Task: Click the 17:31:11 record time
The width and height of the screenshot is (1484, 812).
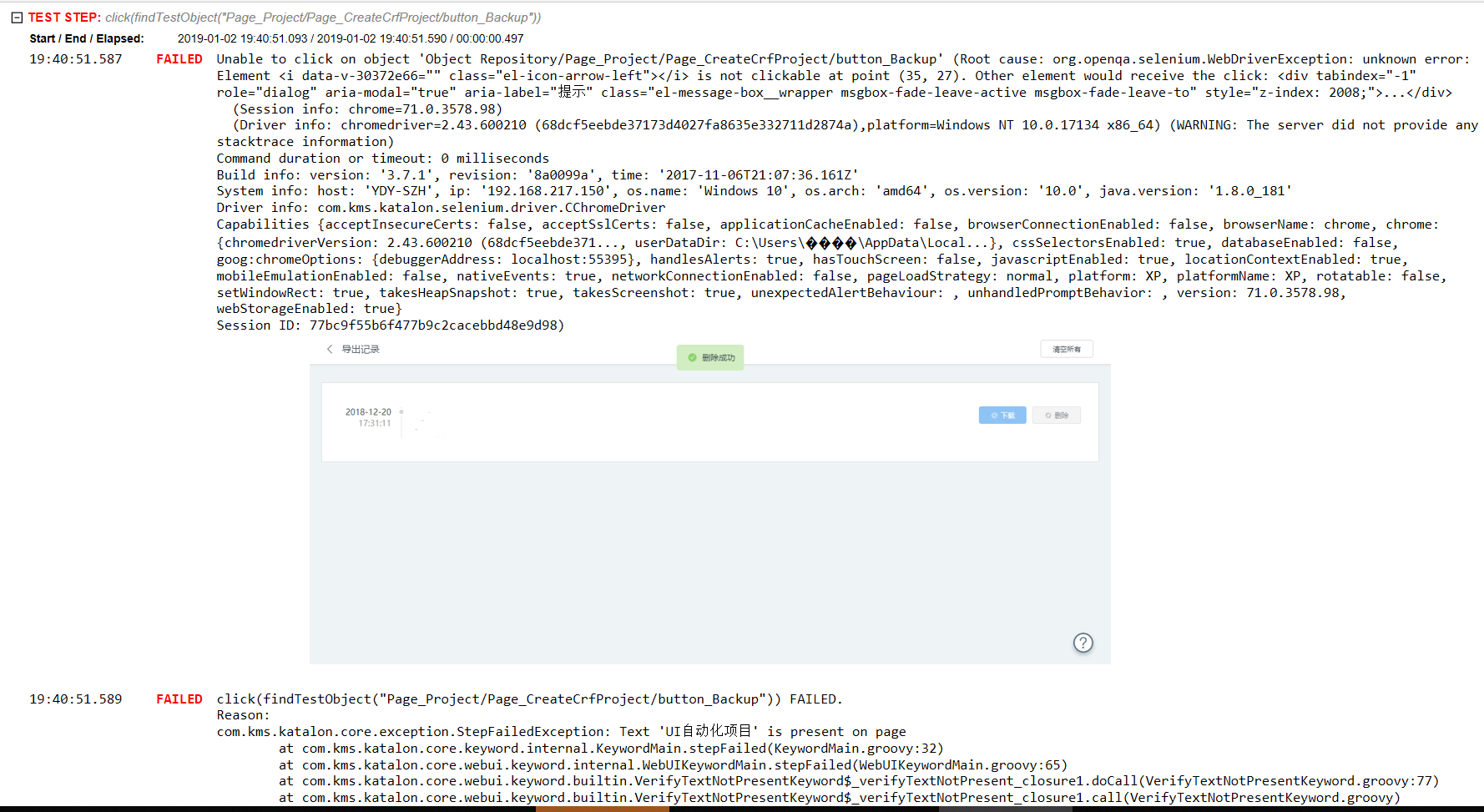Action: [x=375, y=423]
